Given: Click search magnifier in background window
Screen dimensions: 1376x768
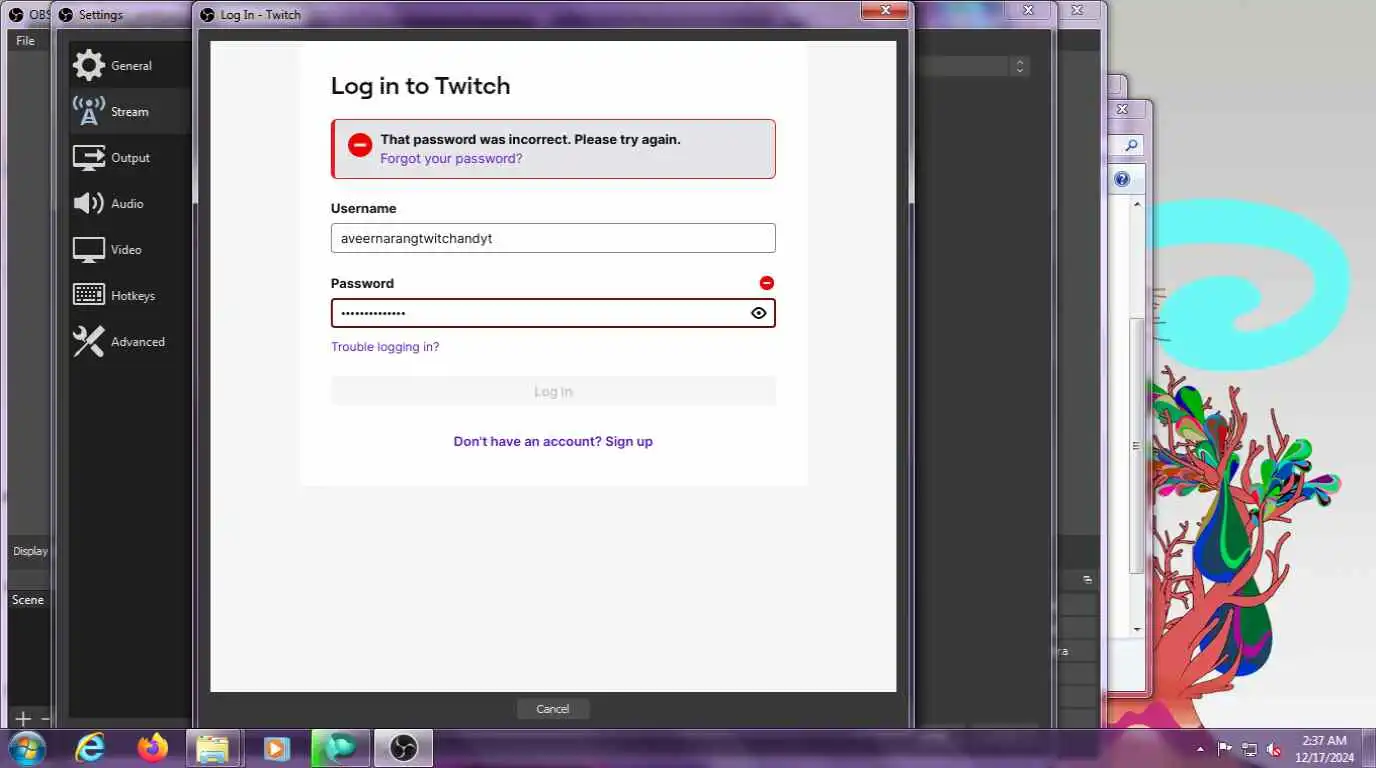Looking at the screenshot, I should click(x=1131, y=145).
